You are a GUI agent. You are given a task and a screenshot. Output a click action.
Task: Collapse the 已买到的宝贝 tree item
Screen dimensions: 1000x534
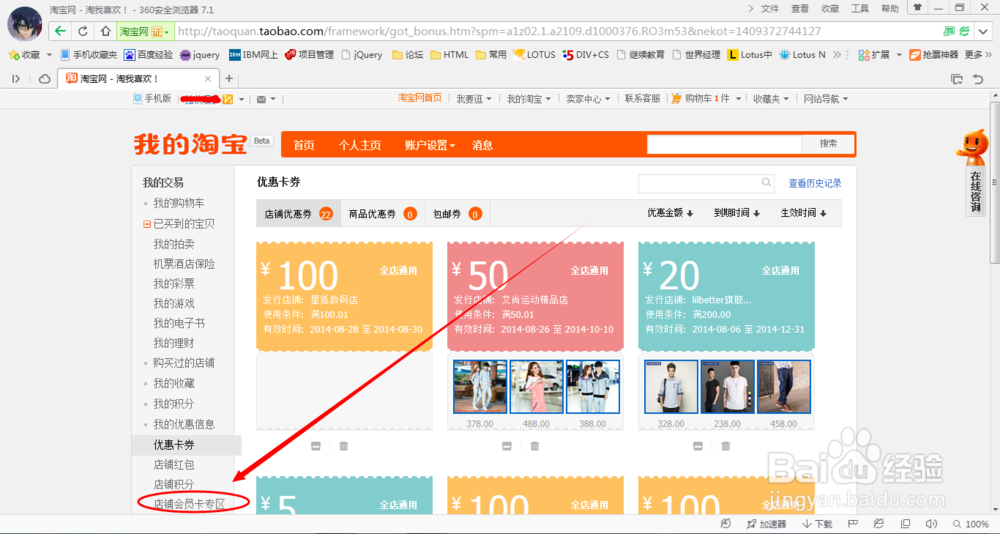point(147,224)
